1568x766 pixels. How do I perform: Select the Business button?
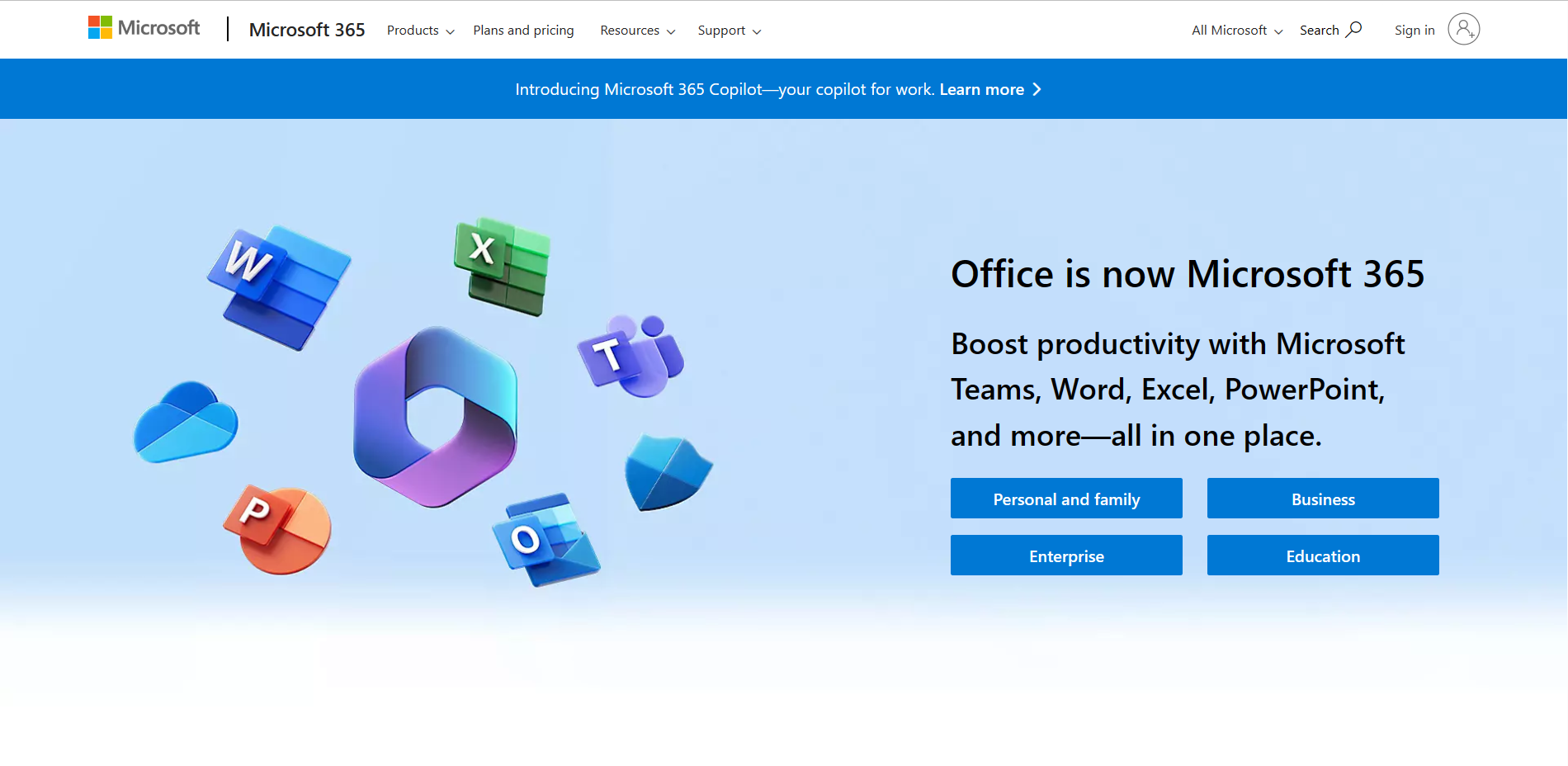click(x=1323, y=499)
